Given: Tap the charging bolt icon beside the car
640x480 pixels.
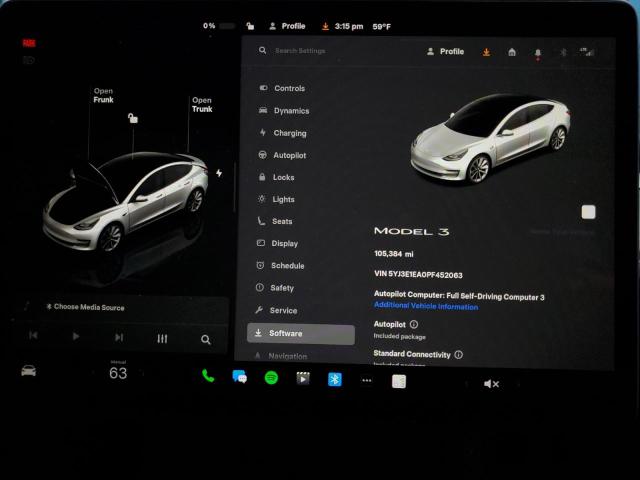Looking at the screenshot, I should (219, 173).
